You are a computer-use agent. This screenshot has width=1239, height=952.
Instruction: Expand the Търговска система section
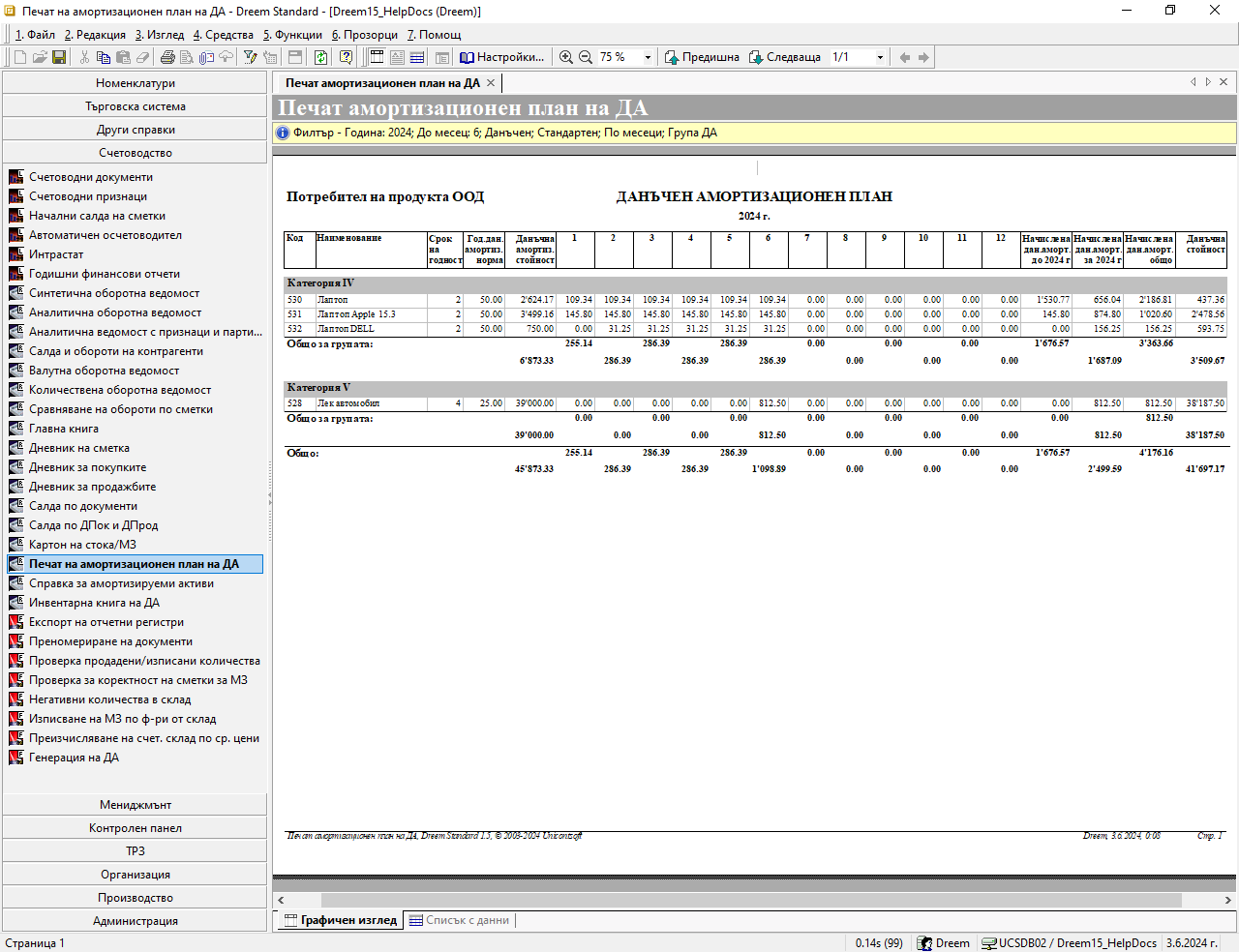tap(135, 106)
